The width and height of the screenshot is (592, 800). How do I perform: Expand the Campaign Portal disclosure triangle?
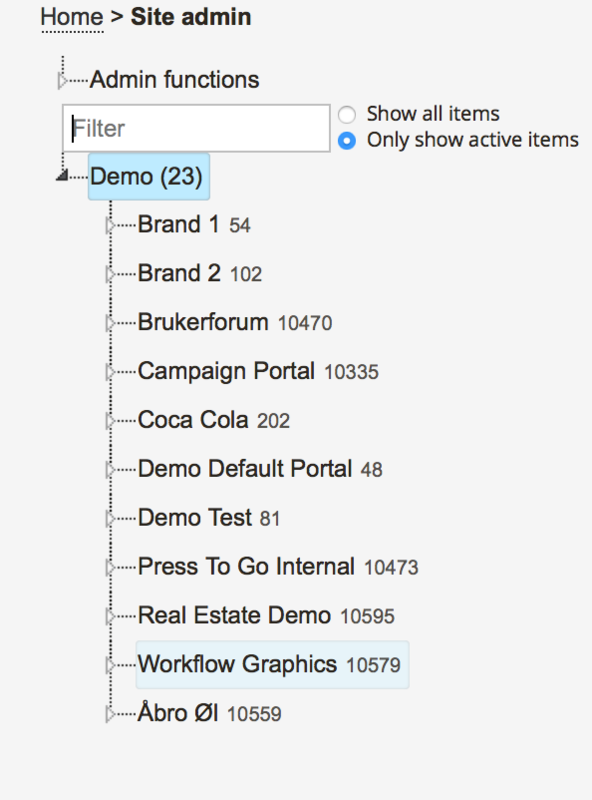pyautogui.click(x=110, y=372)
